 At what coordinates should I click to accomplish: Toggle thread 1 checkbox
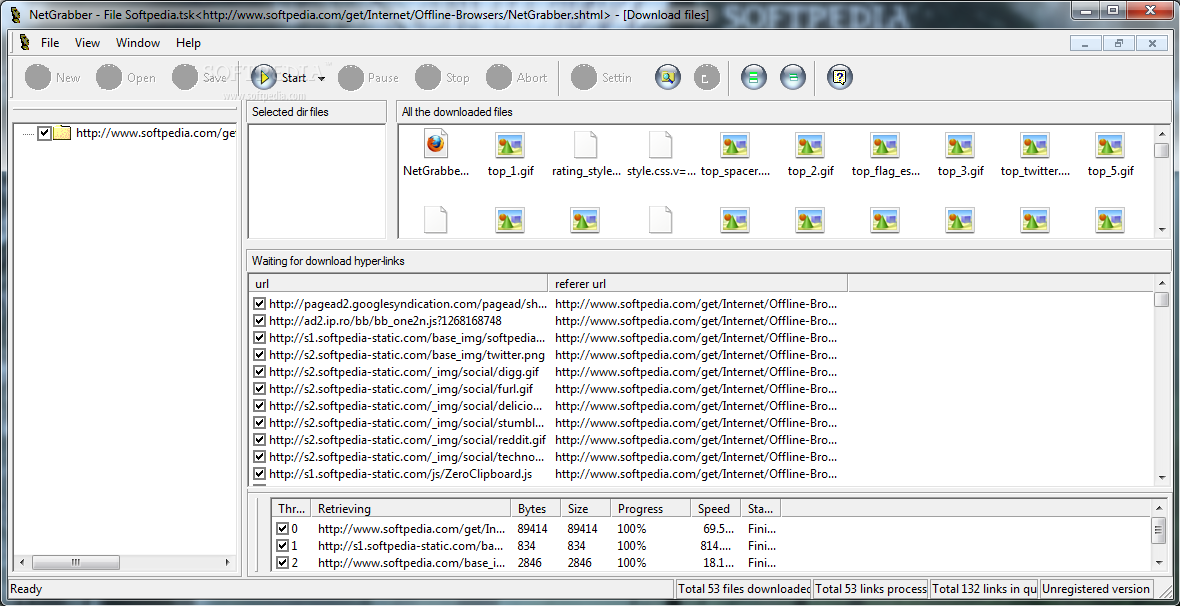pos(283,546)
